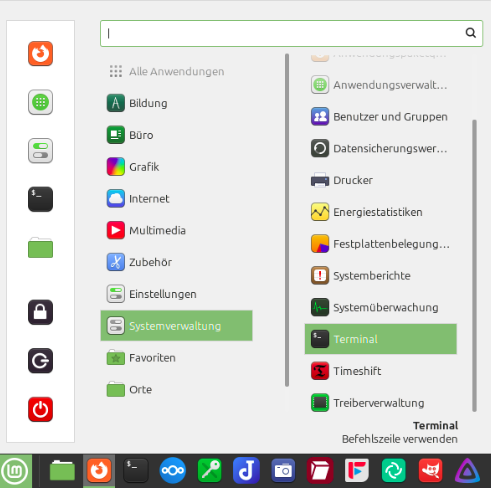Screen dimensions: 491x488
Task: Launch the screenshot camera app in taskbar
Action: click(283, 470)
